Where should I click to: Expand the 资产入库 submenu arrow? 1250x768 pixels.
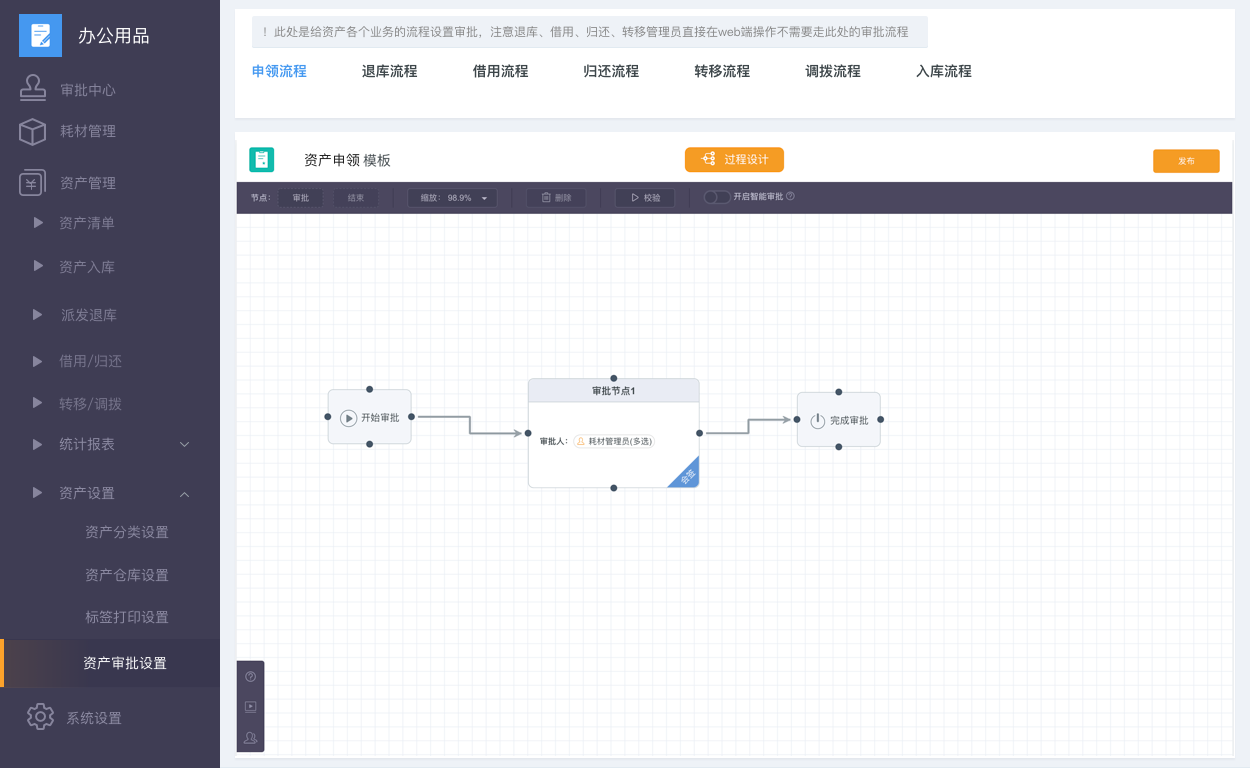pos(38,266)
